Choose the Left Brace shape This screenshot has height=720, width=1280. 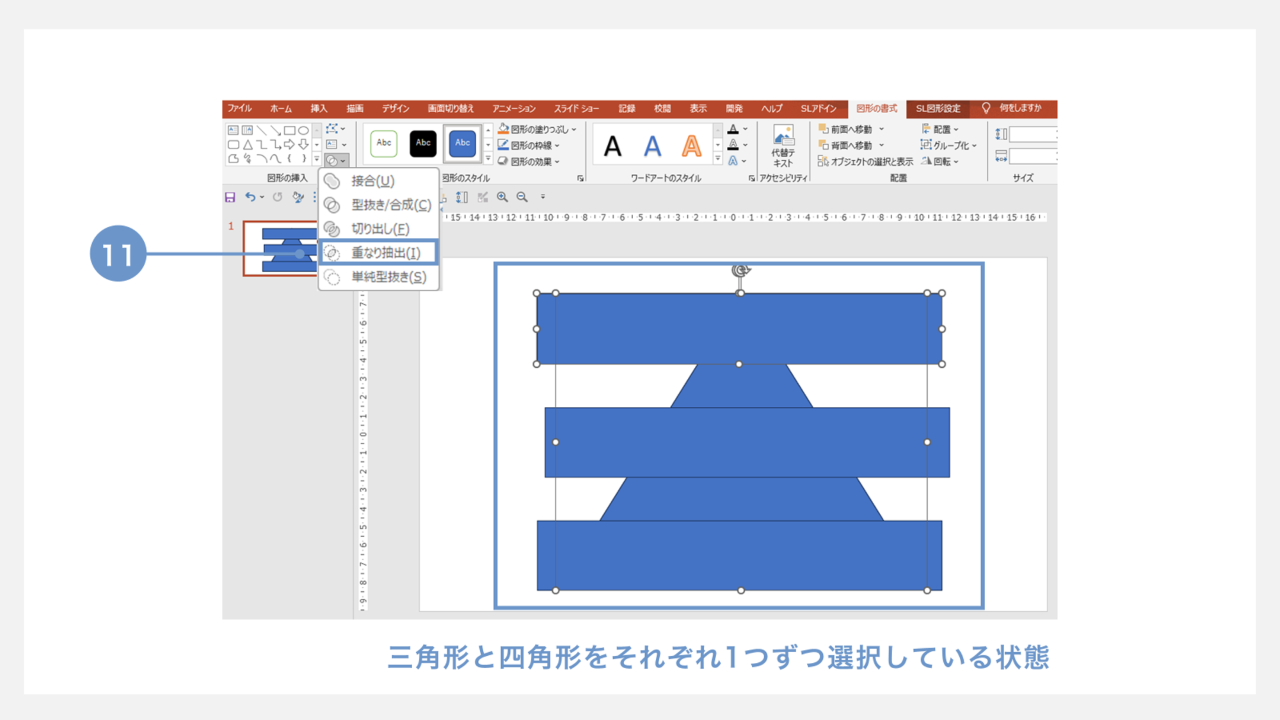(x=289, y=158)
